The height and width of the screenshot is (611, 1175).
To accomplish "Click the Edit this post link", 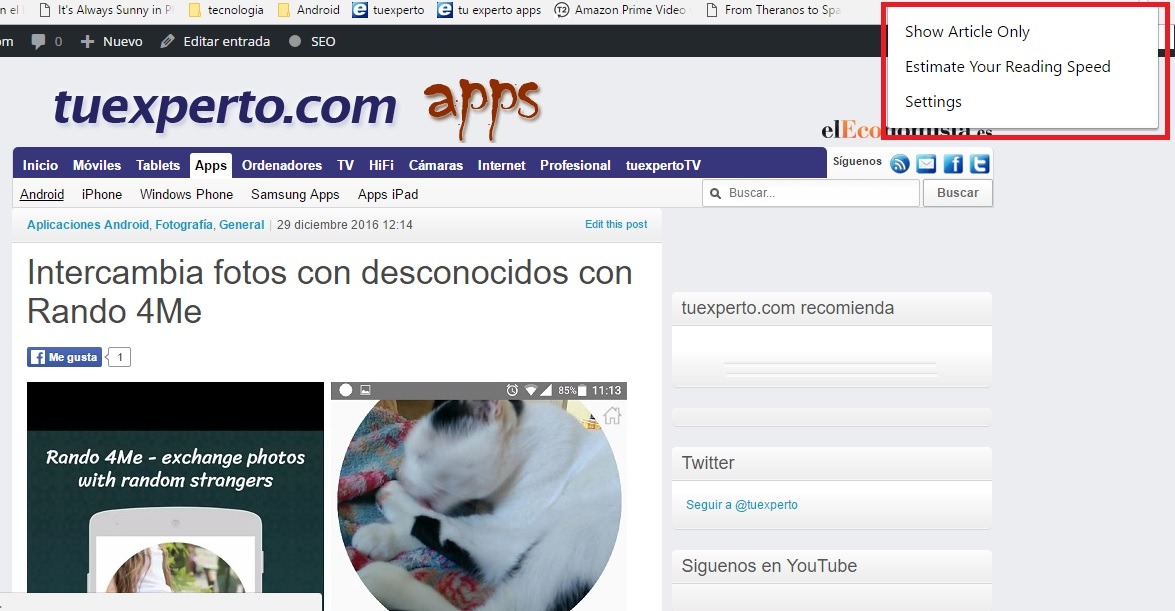I will point(616,225).
